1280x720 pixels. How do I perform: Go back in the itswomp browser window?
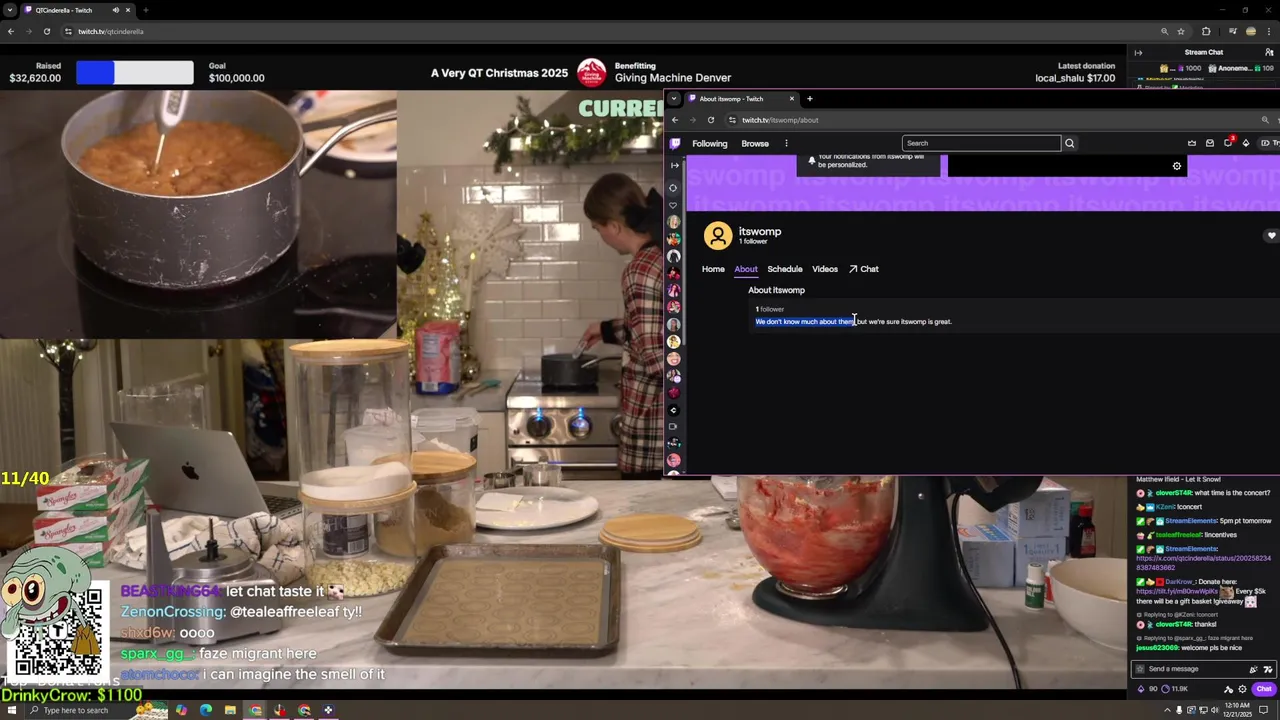pyautogui.click(x=675, y=120)
